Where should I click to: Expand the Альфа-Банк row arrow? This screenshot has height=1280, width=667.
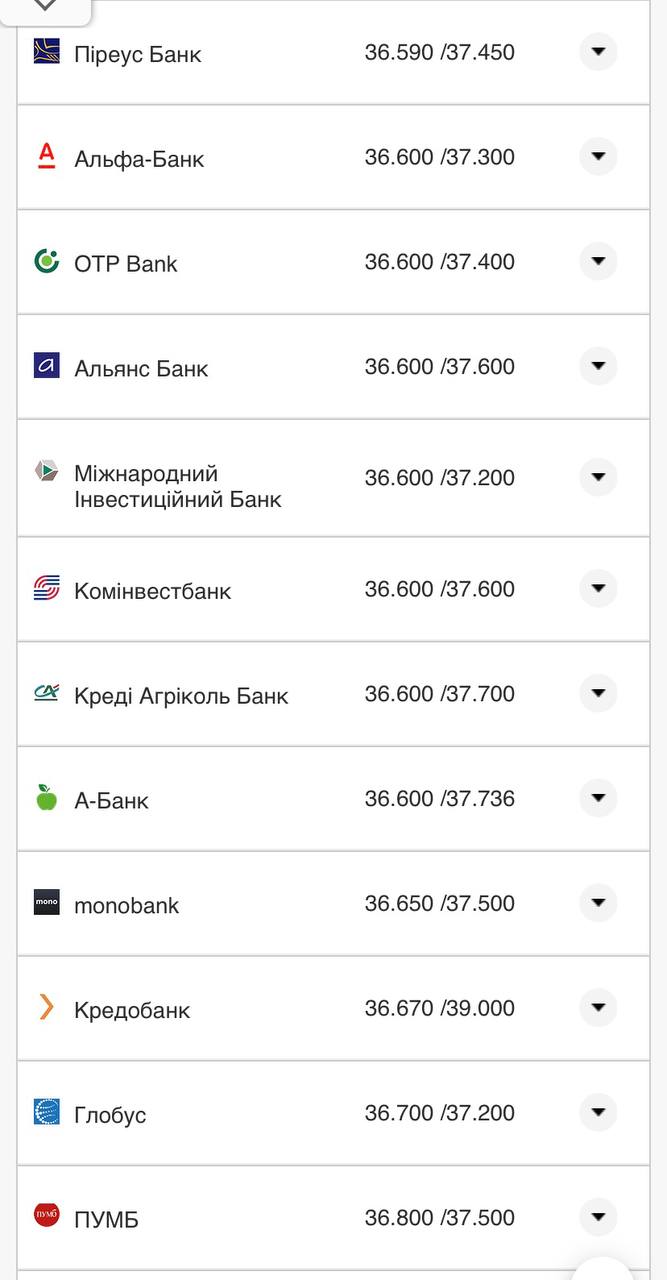tap(598, 156)
